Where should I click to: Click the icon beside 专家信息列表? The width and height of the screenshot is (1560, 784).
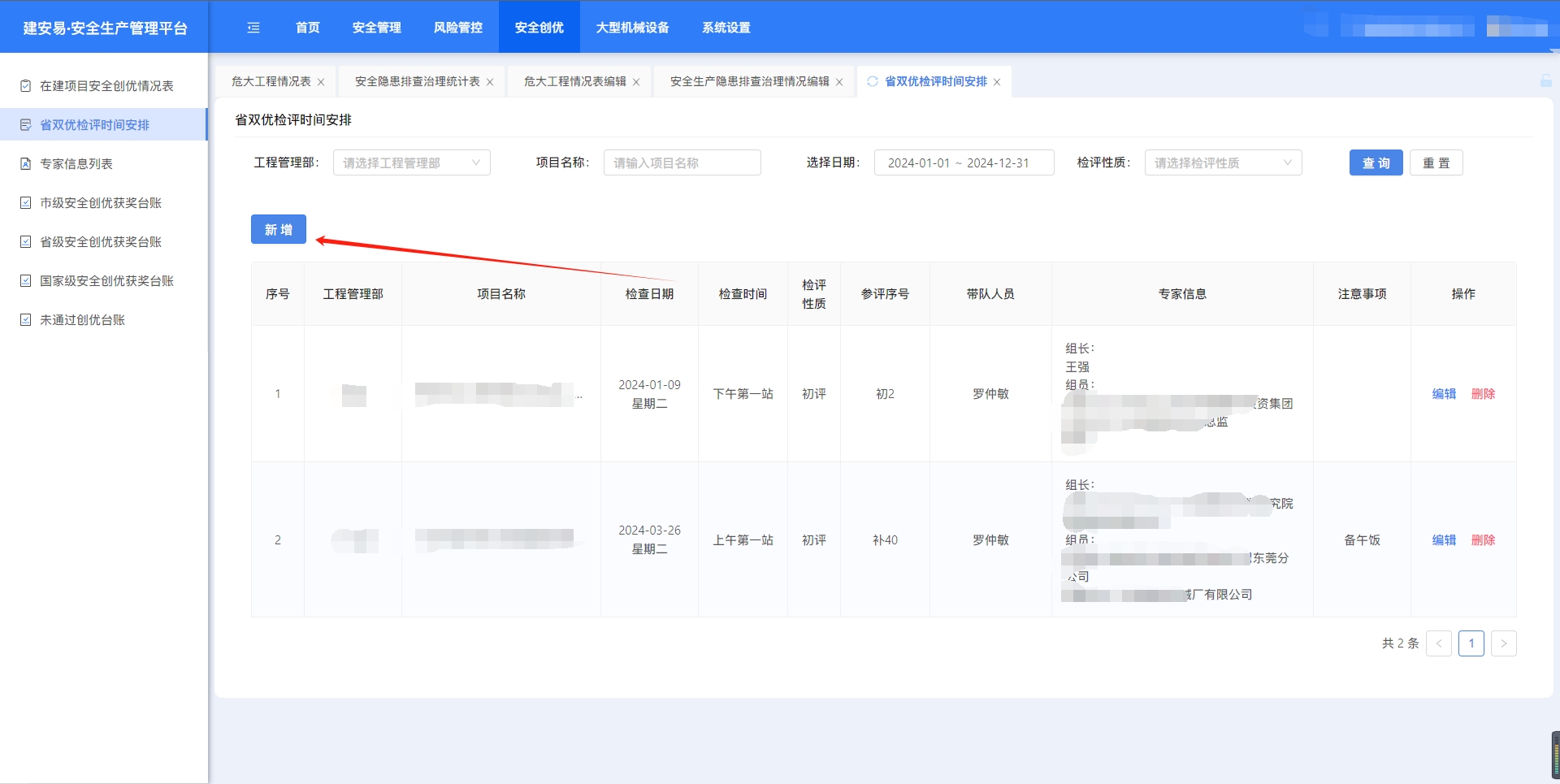click(25, 164)
